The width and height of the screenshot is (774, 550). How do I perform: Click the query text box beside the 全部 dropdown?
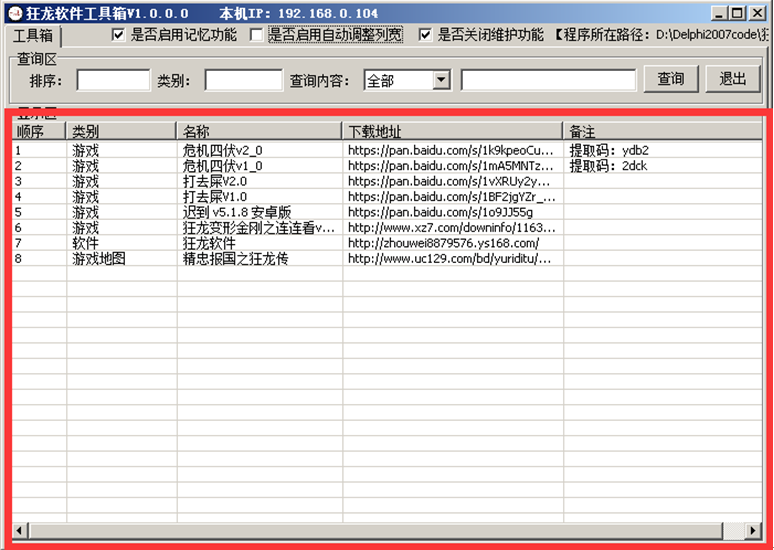(x=548, y=80)
